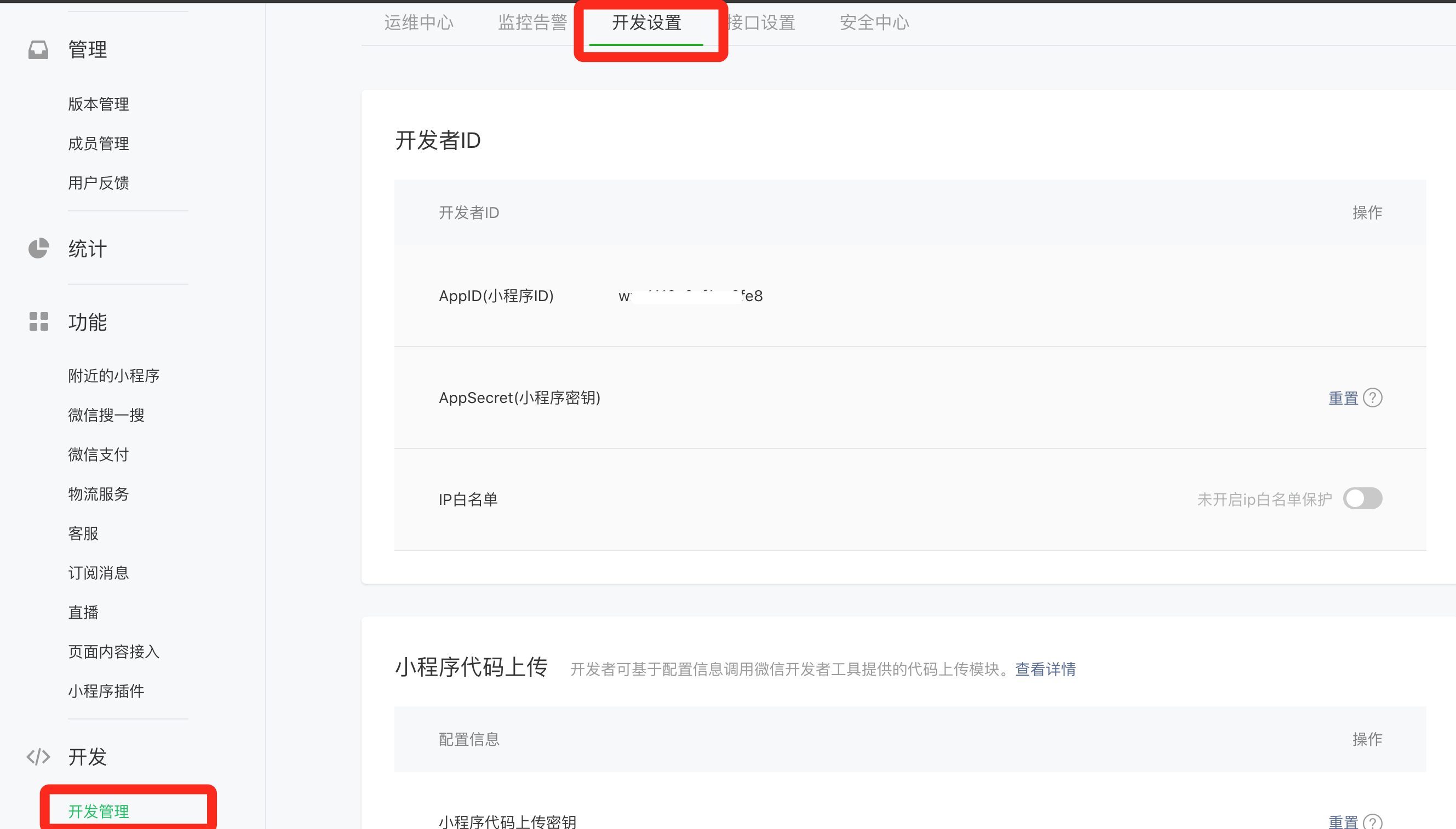The image size is (1456, 829).
Task: Click 重置 link for AppSecret
Action: (1343, 398)
